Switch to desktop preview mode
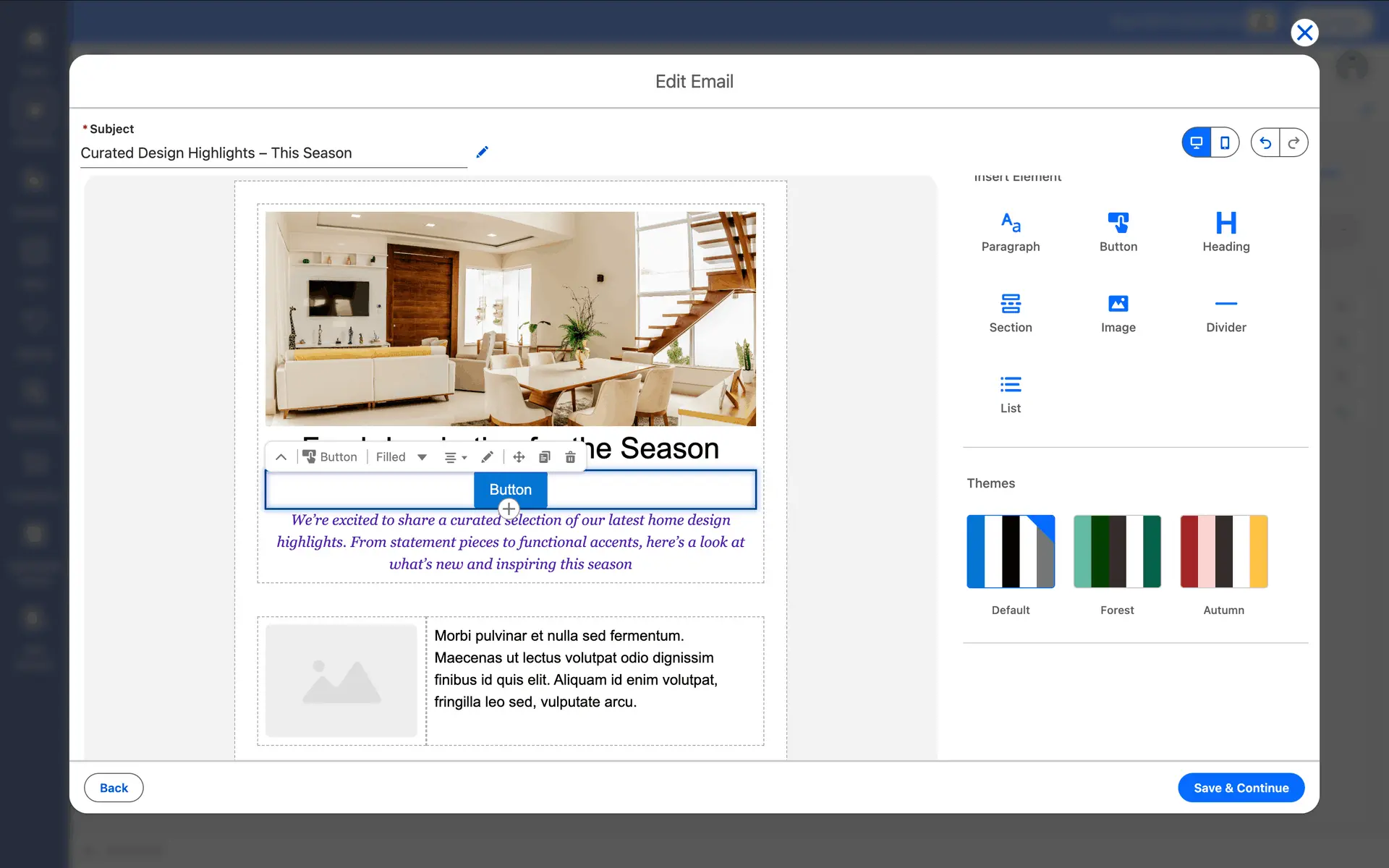The width and height of the screenshot is (1389, 868). pyautogui.click(x=1197, y=142)
